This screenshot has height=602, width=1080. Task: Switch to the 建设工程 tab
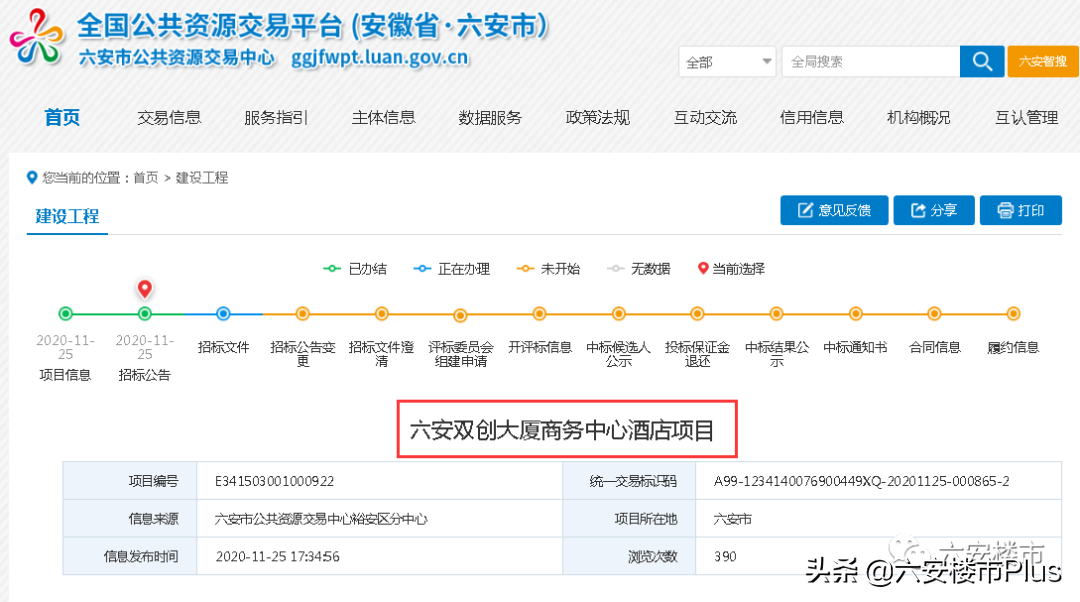[67, 216]
